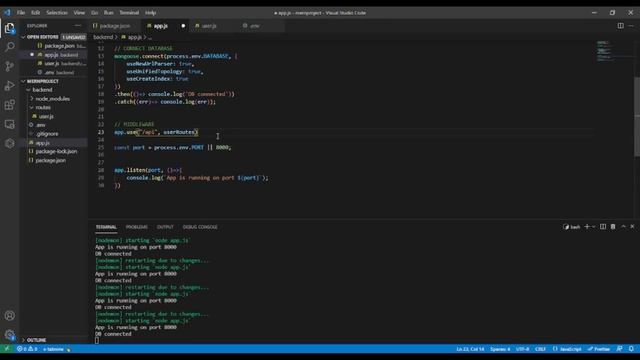Image resolution: width=640 pixels, height=360 pixels.
Task: Open the Remote Explorer view
Action: pyautogui.click(x=9, y=124)
